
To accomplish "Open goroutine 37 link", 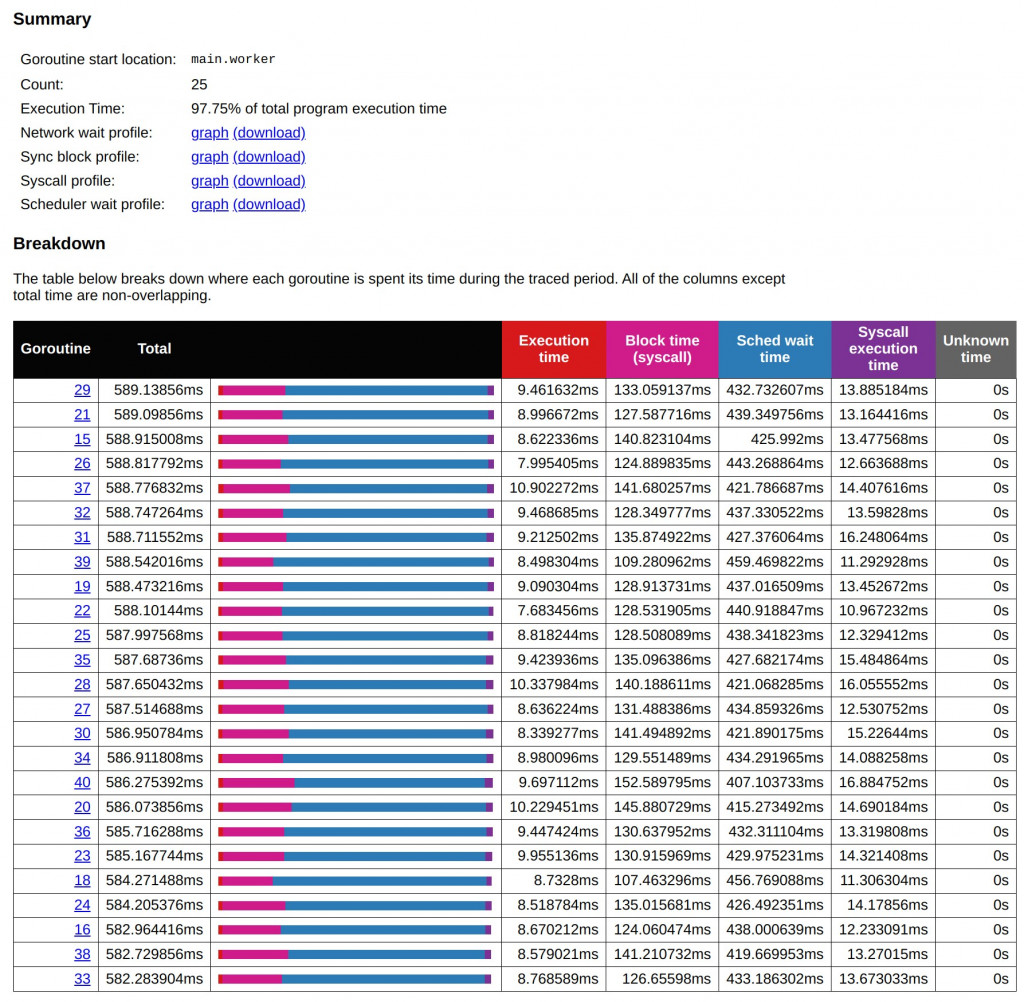I will 82,488.
